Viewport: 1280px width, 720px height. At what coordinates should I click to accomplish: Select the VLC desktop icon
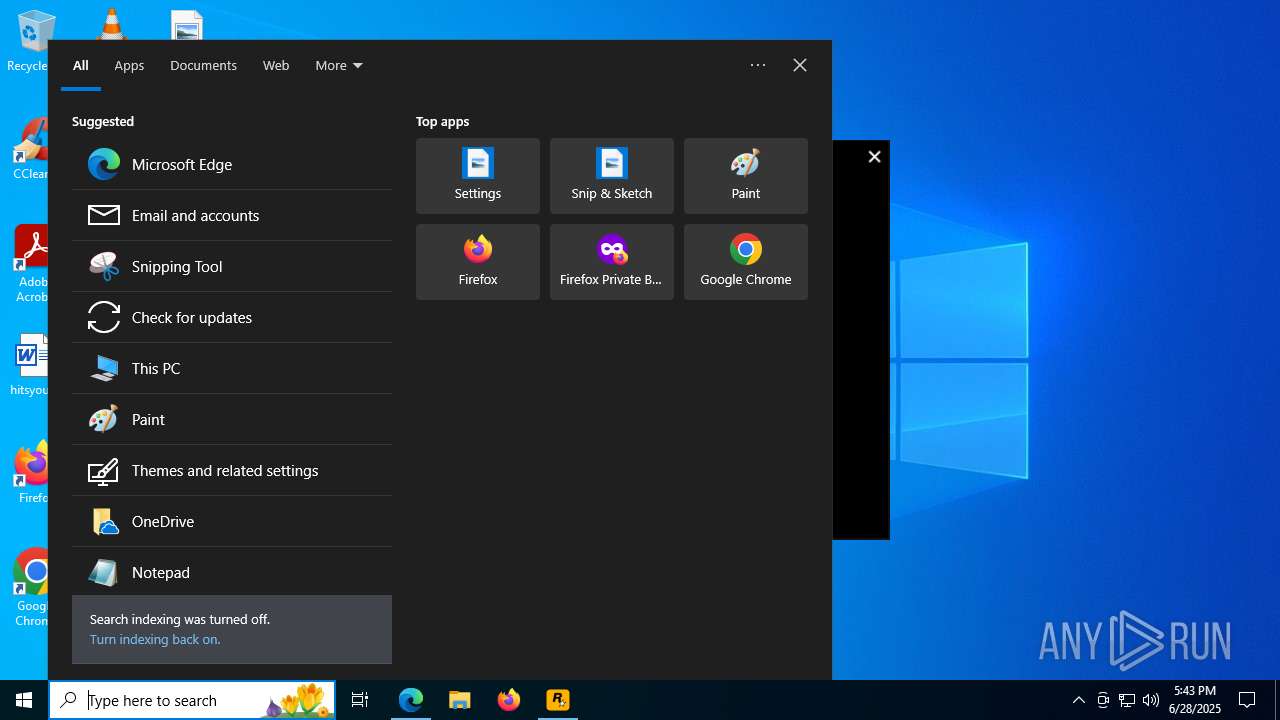111,23
